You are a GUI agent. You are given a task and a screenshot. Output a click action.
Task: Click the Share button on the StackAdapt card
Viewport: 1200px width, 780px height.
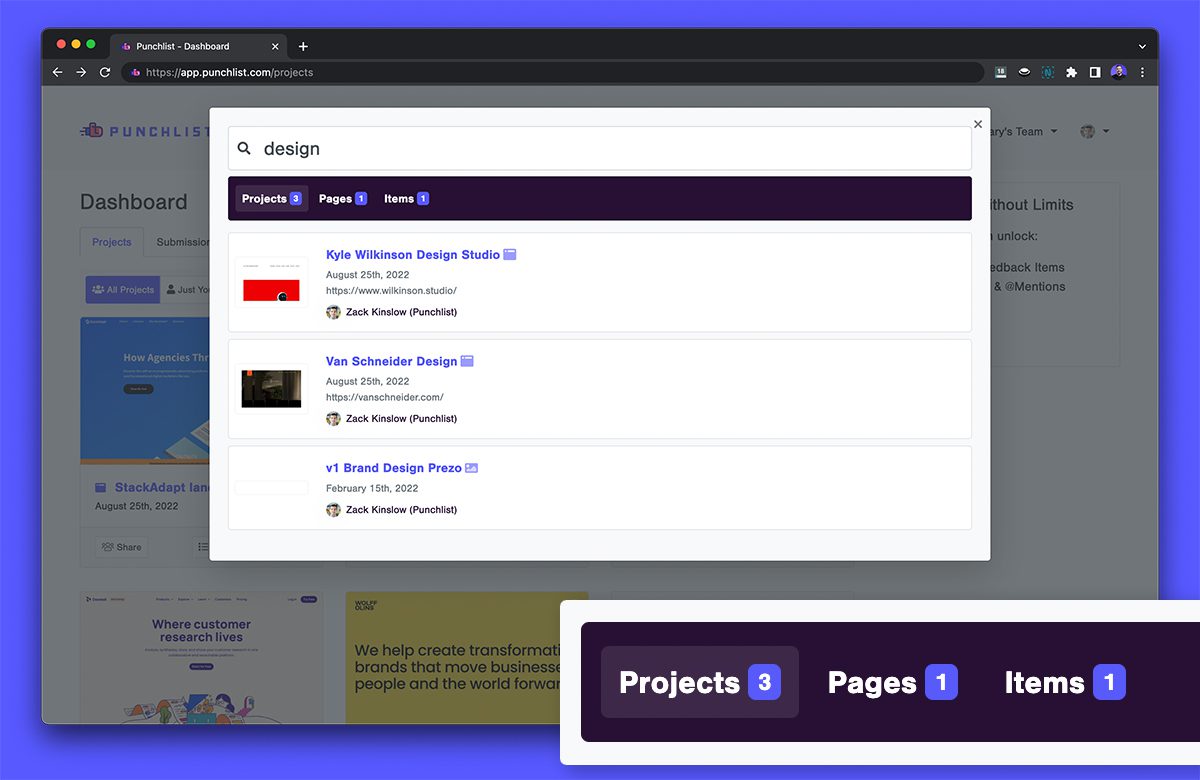pos(121,547)
